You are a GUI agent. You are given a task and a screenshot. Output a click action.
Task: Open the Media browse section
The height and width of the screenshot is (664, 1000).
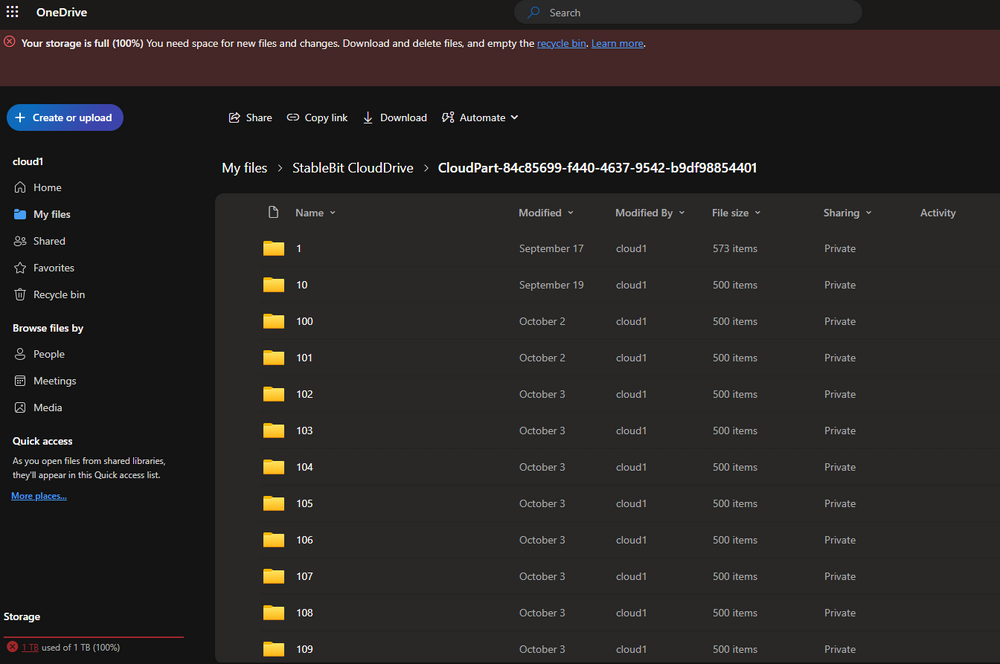(46, 407)
